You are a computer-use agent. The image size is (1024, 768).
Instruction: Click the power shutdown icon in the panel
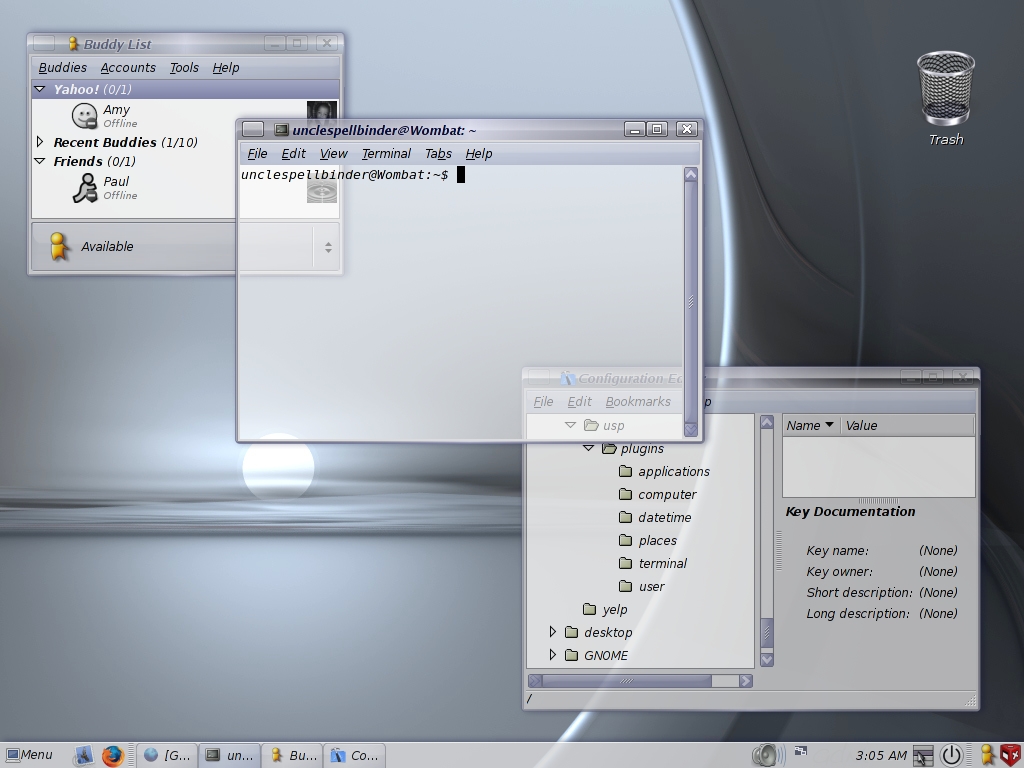tap(951, 756)
